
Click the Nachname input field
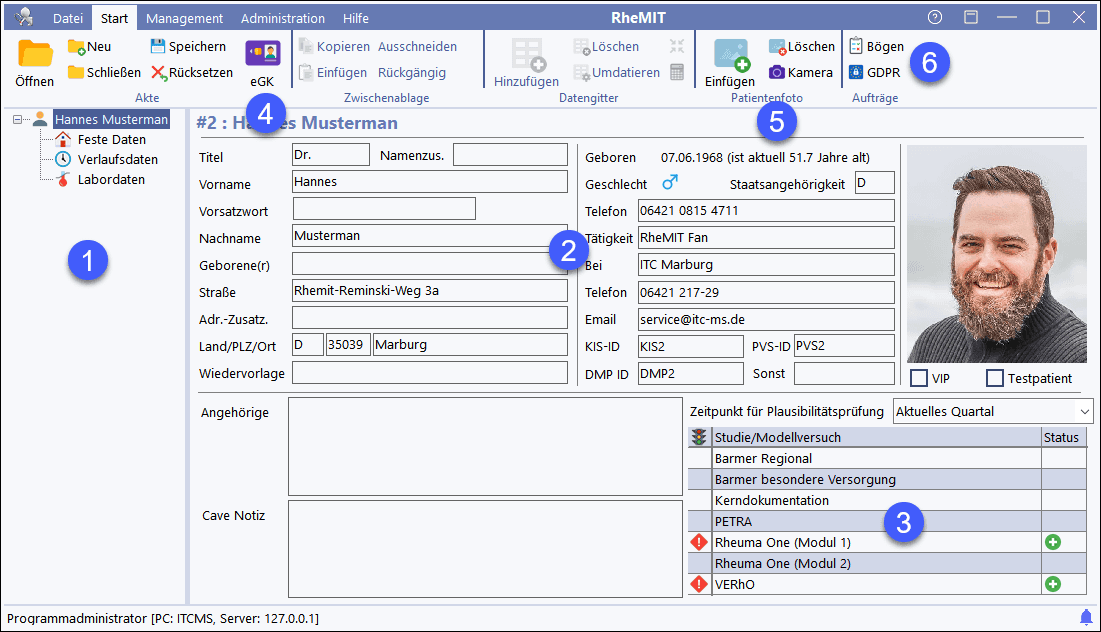(x=429, y=236)
